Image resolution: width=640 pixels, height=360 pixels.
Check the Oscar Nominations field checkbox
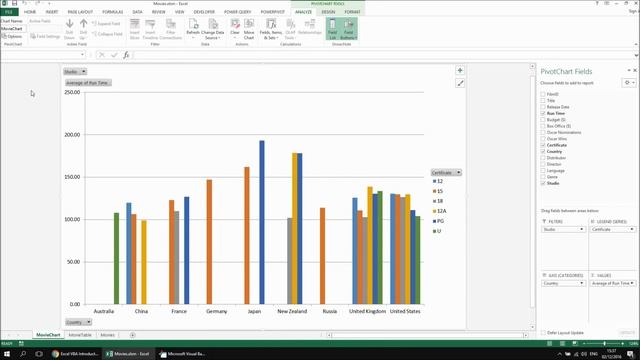tap(543, 132)
